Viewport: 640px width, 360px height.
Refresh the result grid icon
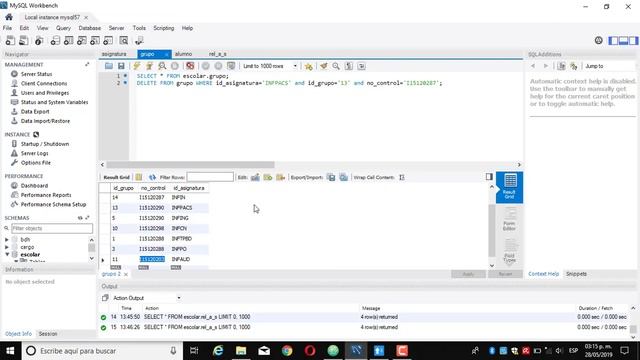pyautogui.click(x=152, y=177)
